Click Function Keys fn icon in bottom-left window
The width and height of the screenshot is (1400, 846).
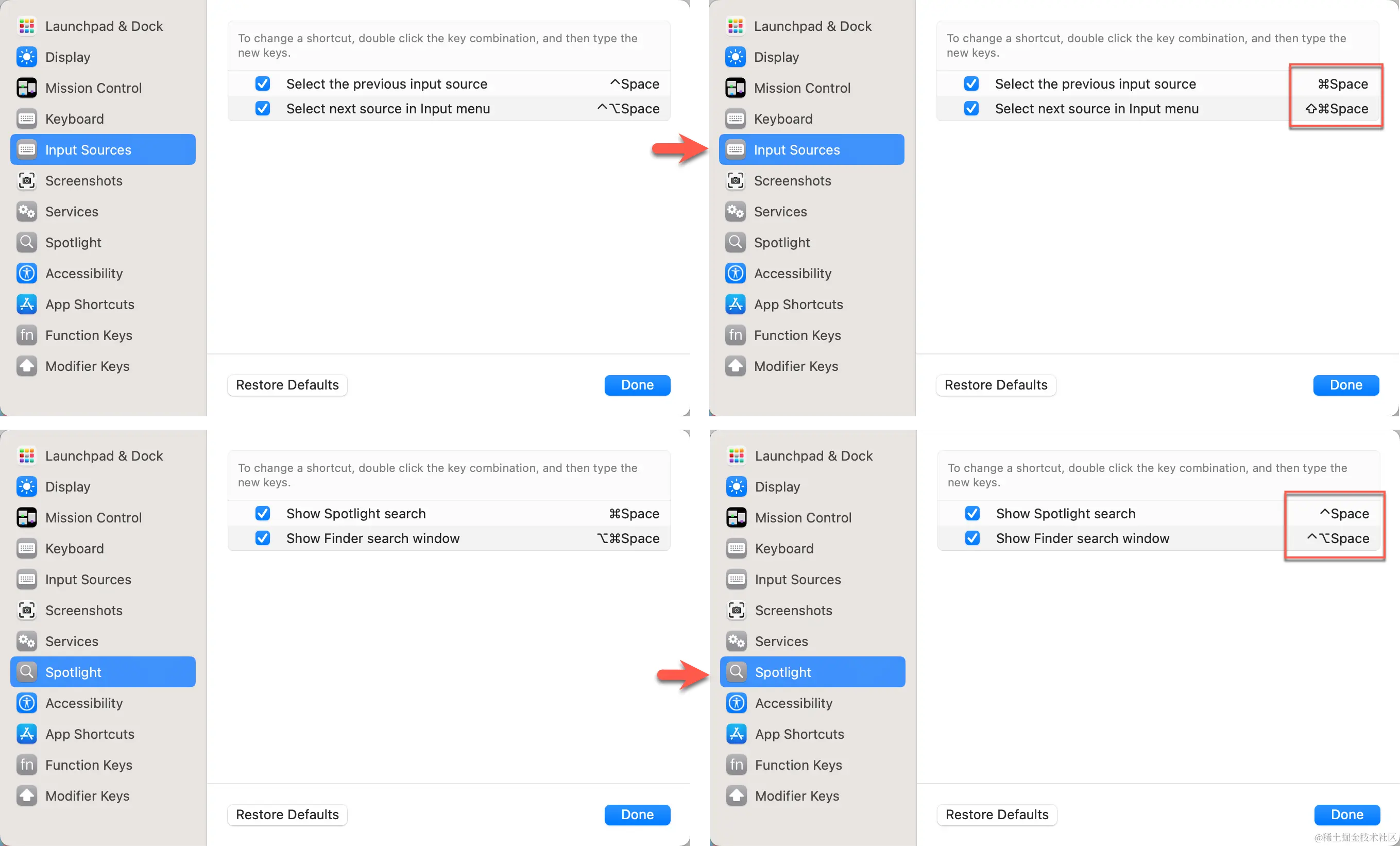point(27,765)
